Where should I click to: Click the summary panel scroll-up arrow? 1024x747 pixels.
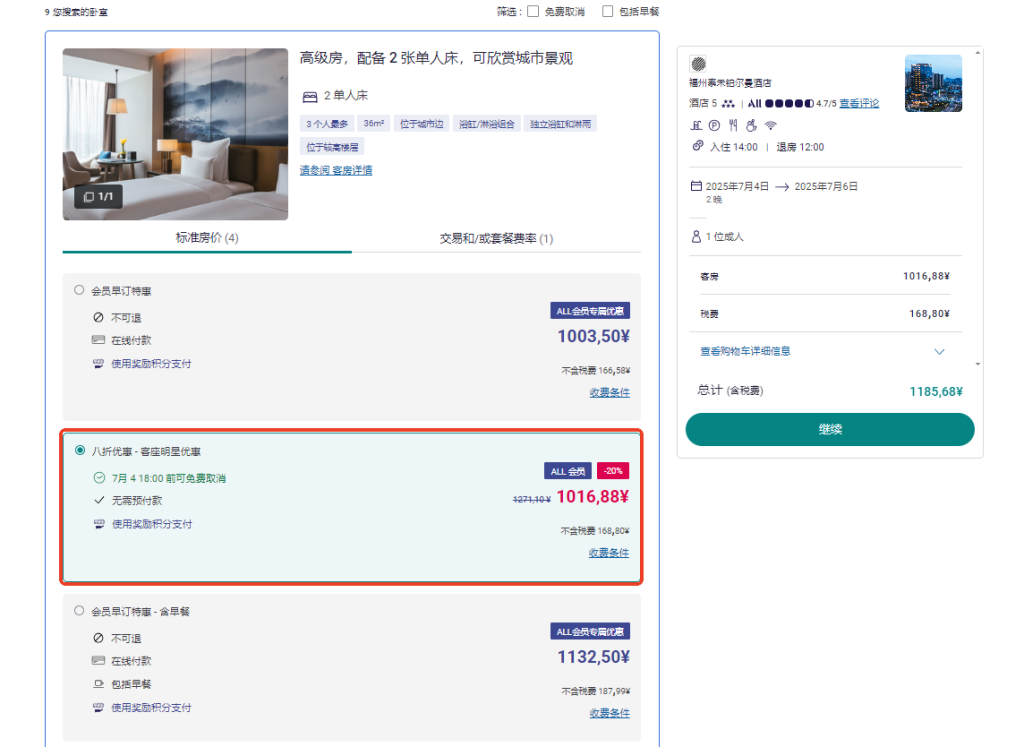(978, 53)
